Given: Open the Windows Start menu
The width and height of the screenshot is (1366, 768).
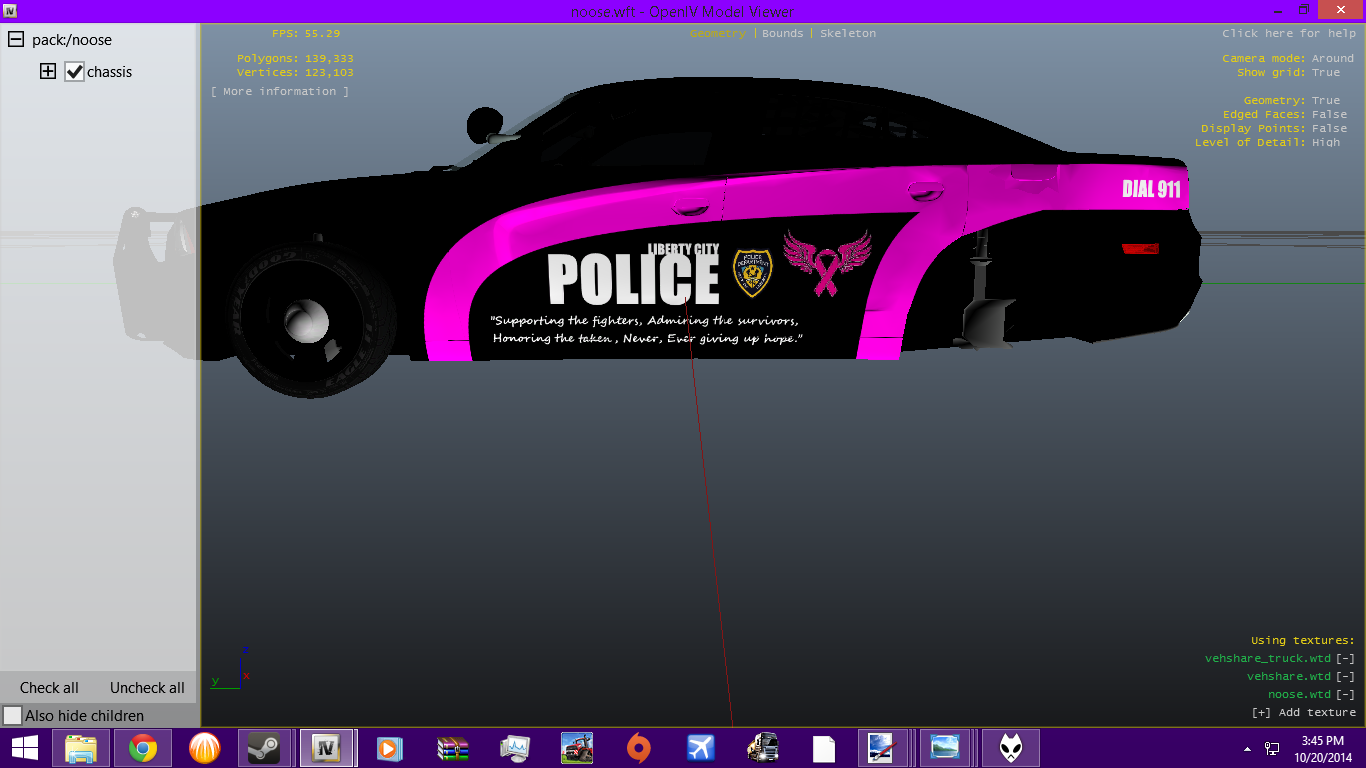Looking at the screenshot, I should [x=24, y=748].
